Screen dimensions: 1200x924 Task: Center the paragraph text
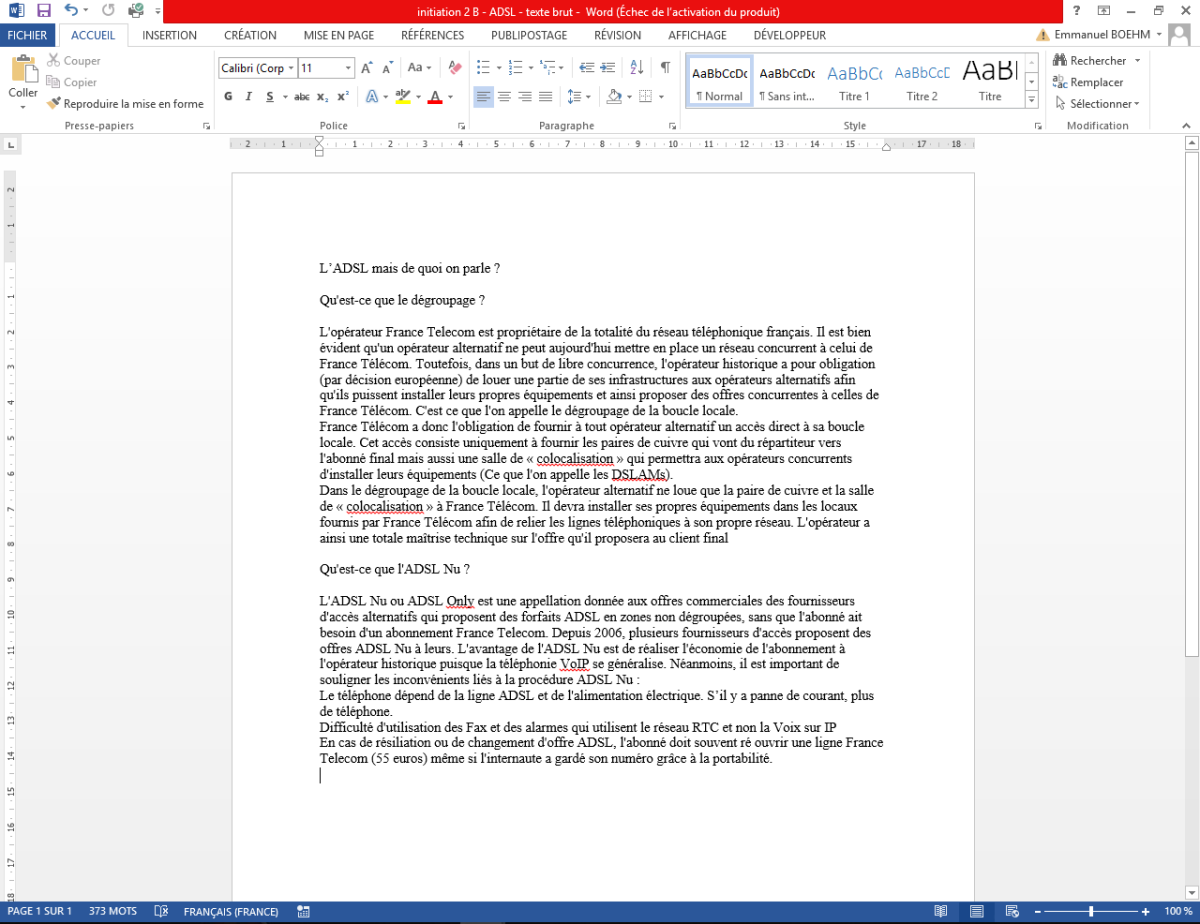point(504,97)
